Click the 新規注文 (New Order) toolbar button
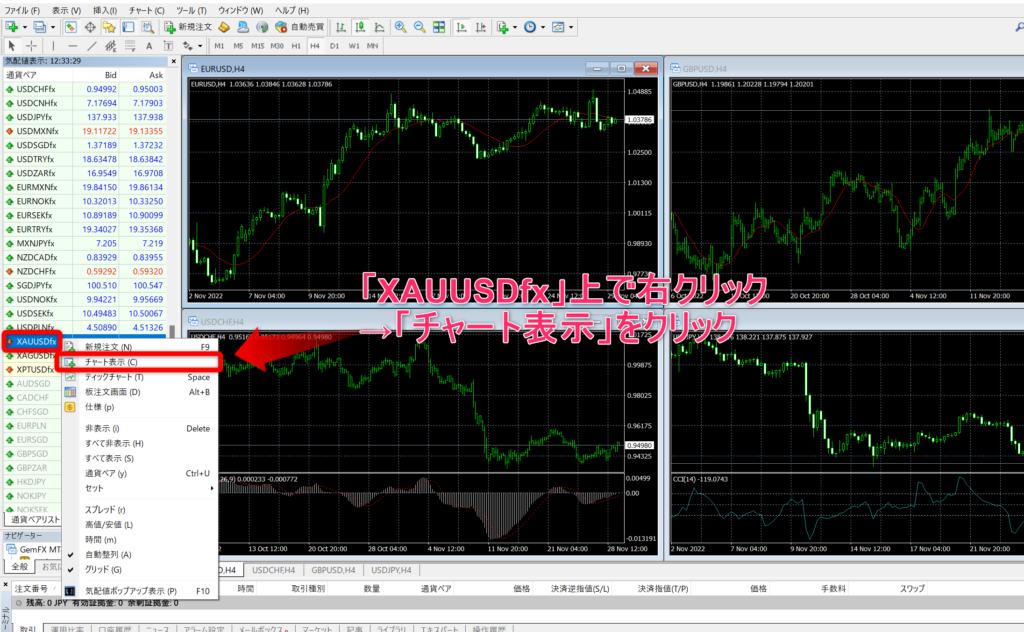Image resolution: width=1024 pixels, height=632 pixels. (x=188, y=27)
